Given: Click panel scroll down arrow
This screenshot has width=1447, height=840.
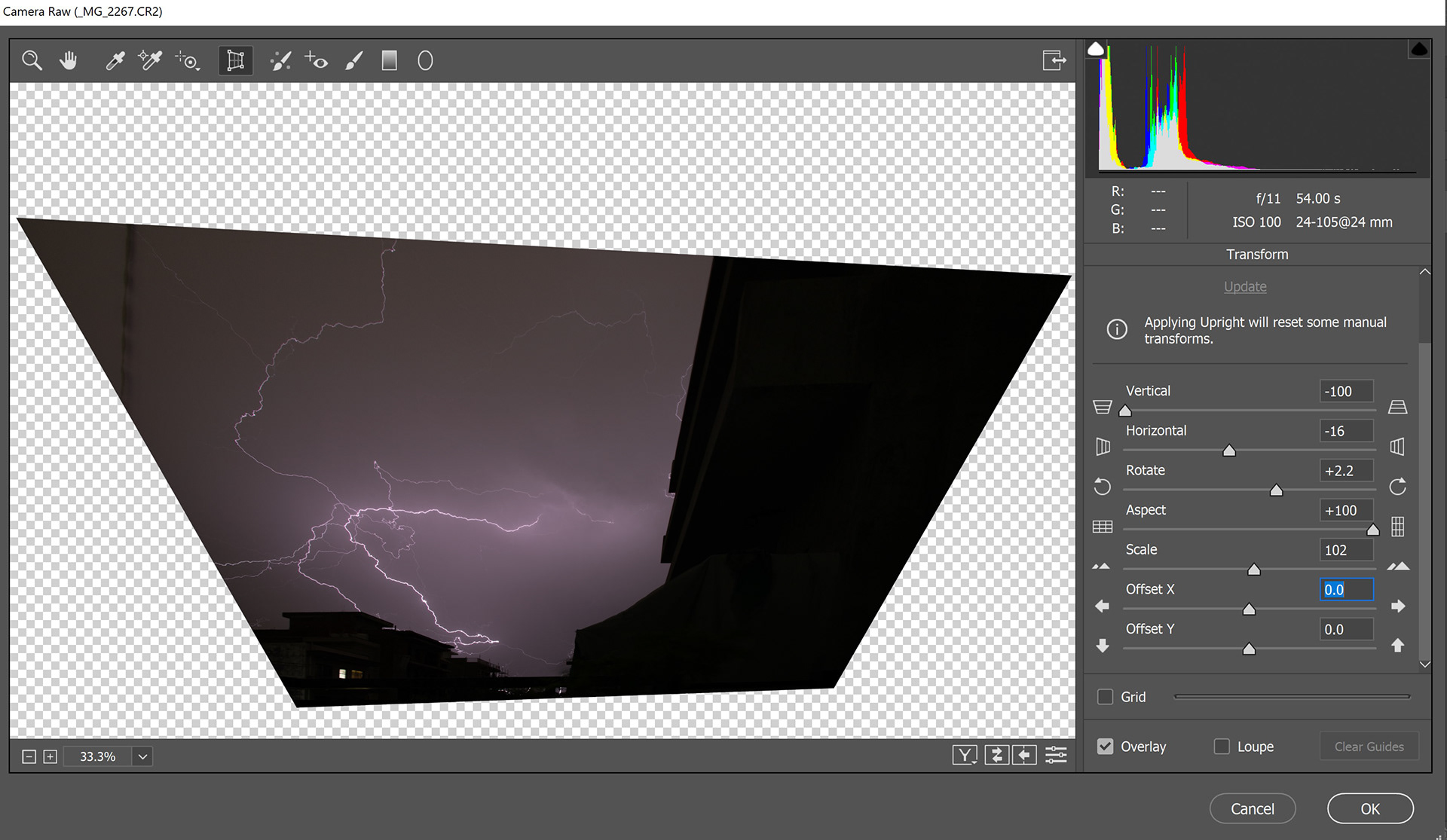Looking at the screenshot, I should [x=1424, y=664].
